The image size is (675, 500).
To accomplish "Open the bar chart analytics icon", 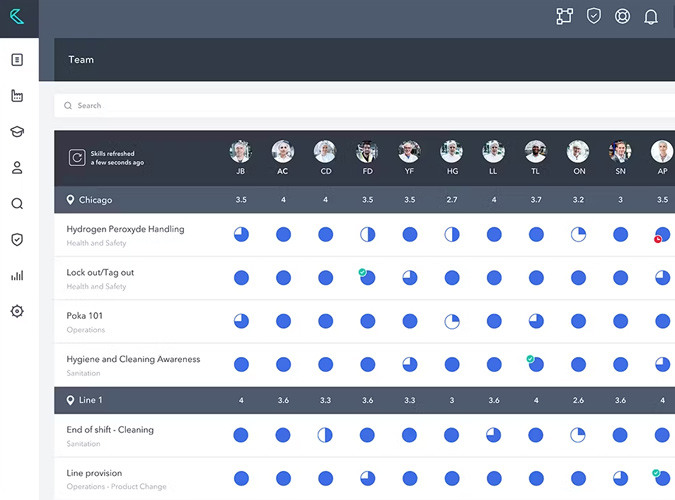I will click(x=17, y=275).
